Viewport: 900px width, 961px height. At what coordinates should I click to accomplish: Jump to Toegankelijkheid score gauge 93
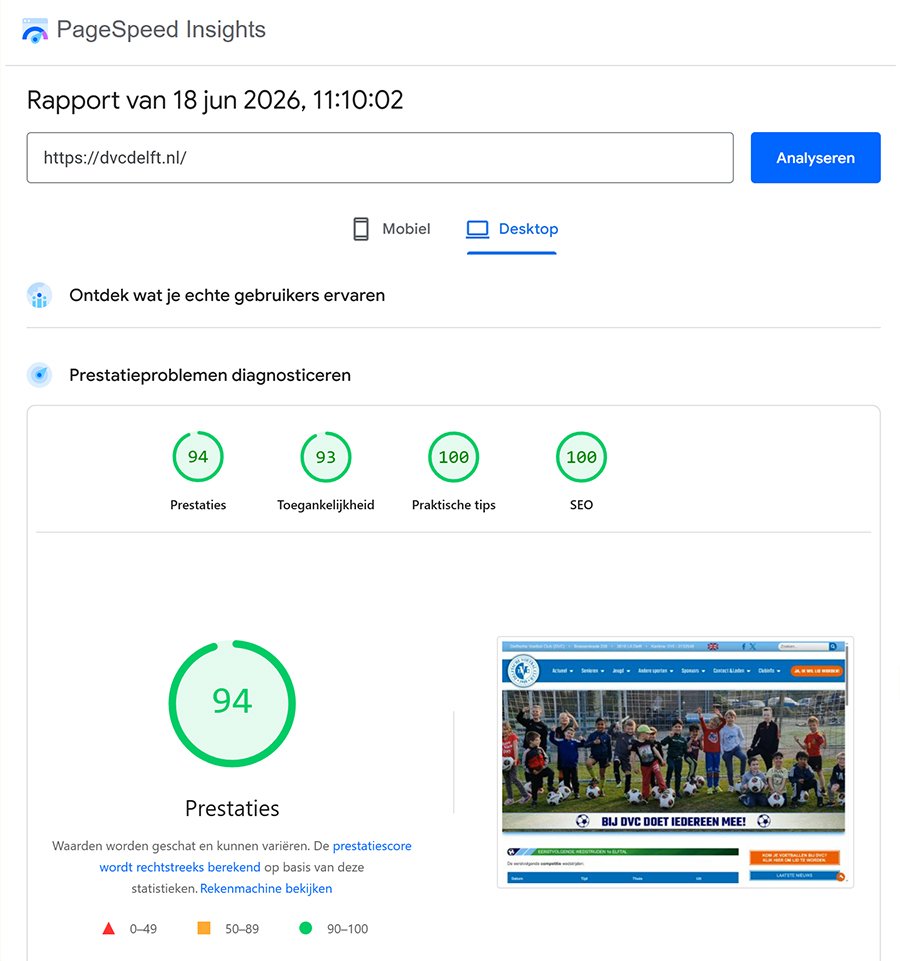[x=326, y=457]
